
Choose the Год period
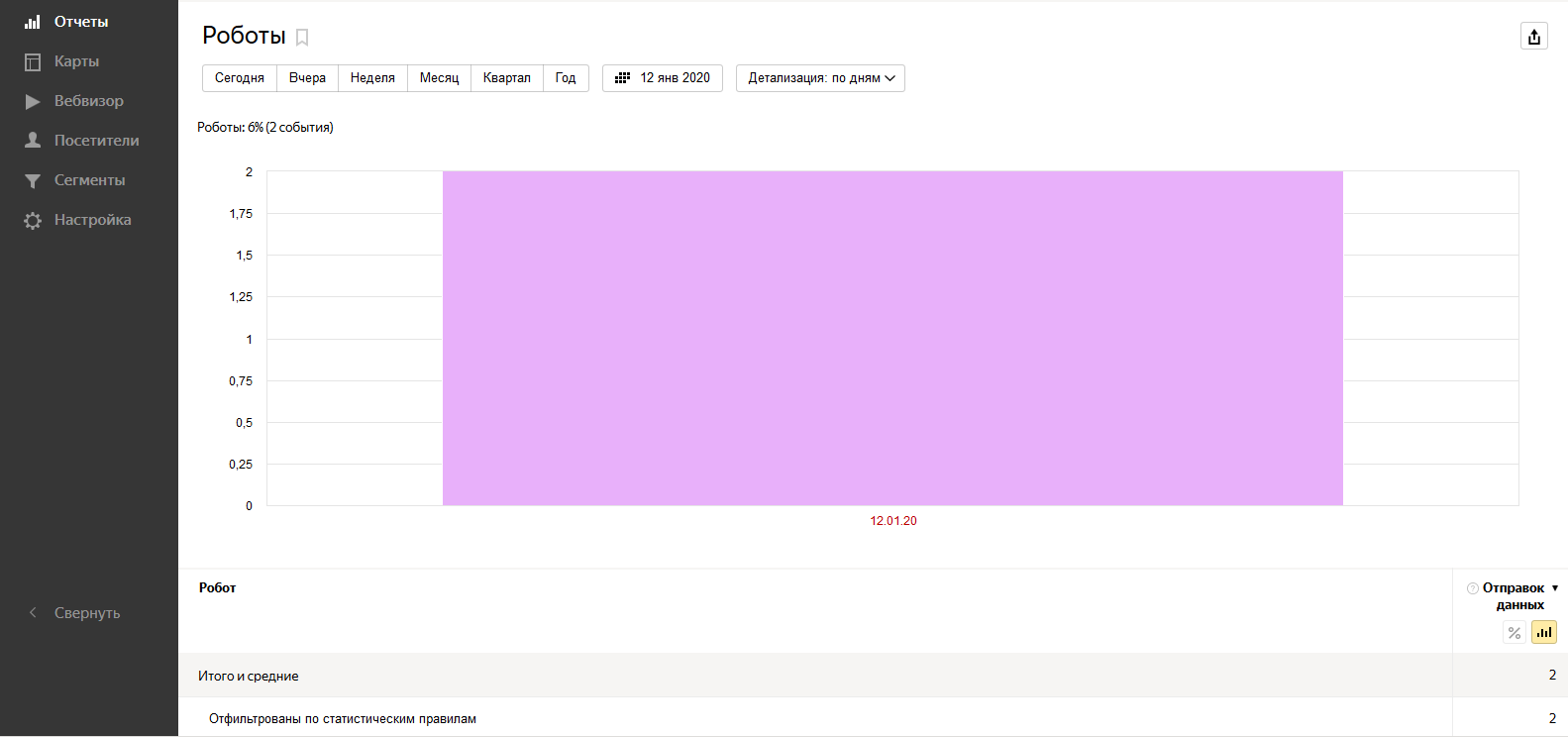click(566, 78)
